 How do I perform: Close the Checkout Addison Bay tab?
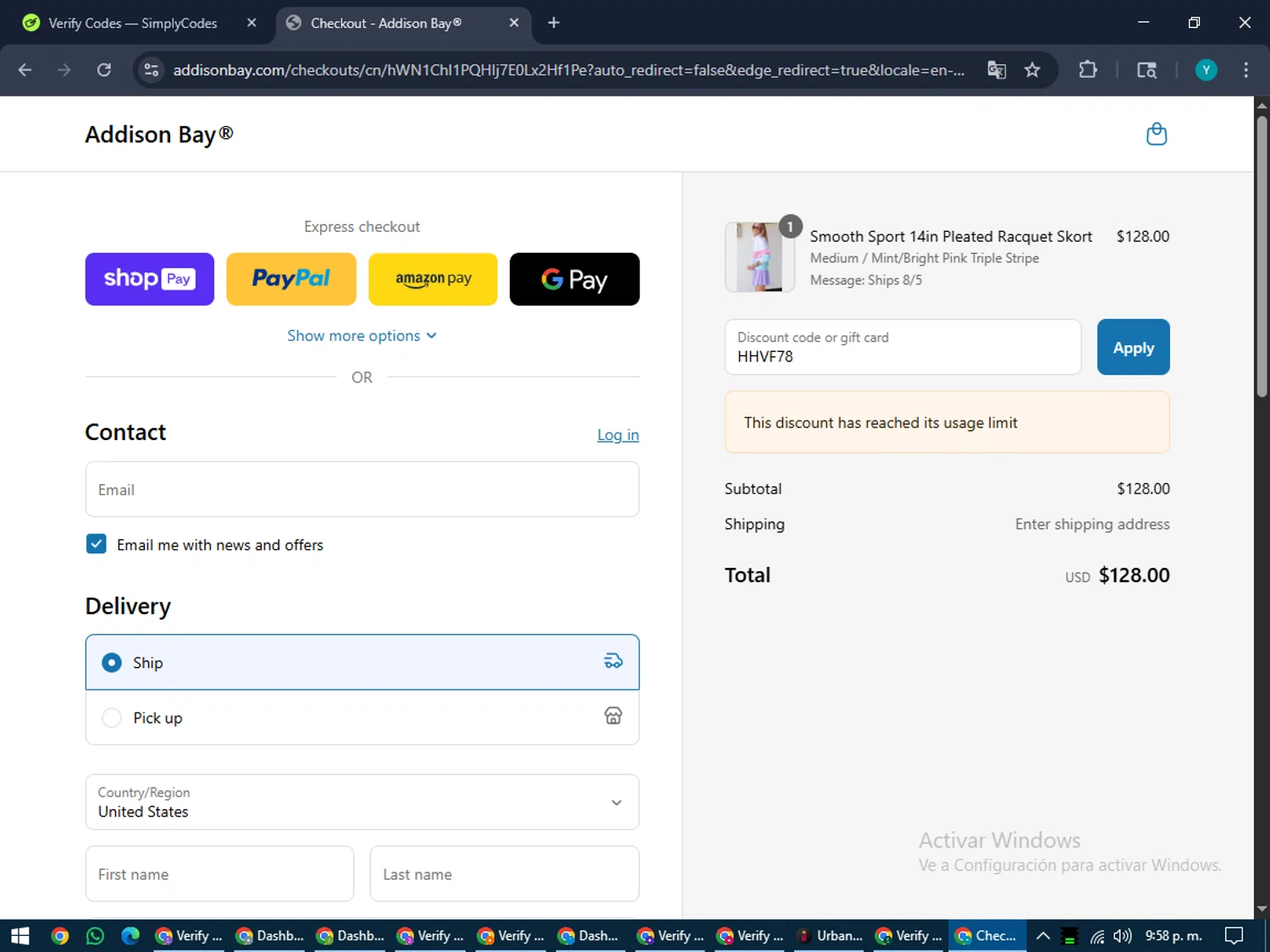[514, 23]
